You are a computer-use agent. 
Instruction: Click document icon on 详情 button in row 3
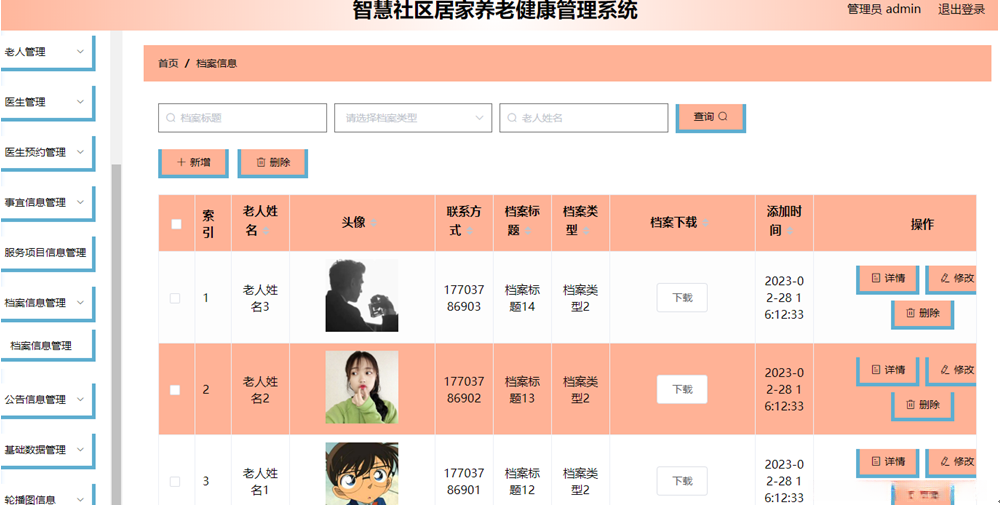click(x=876, y=461)
